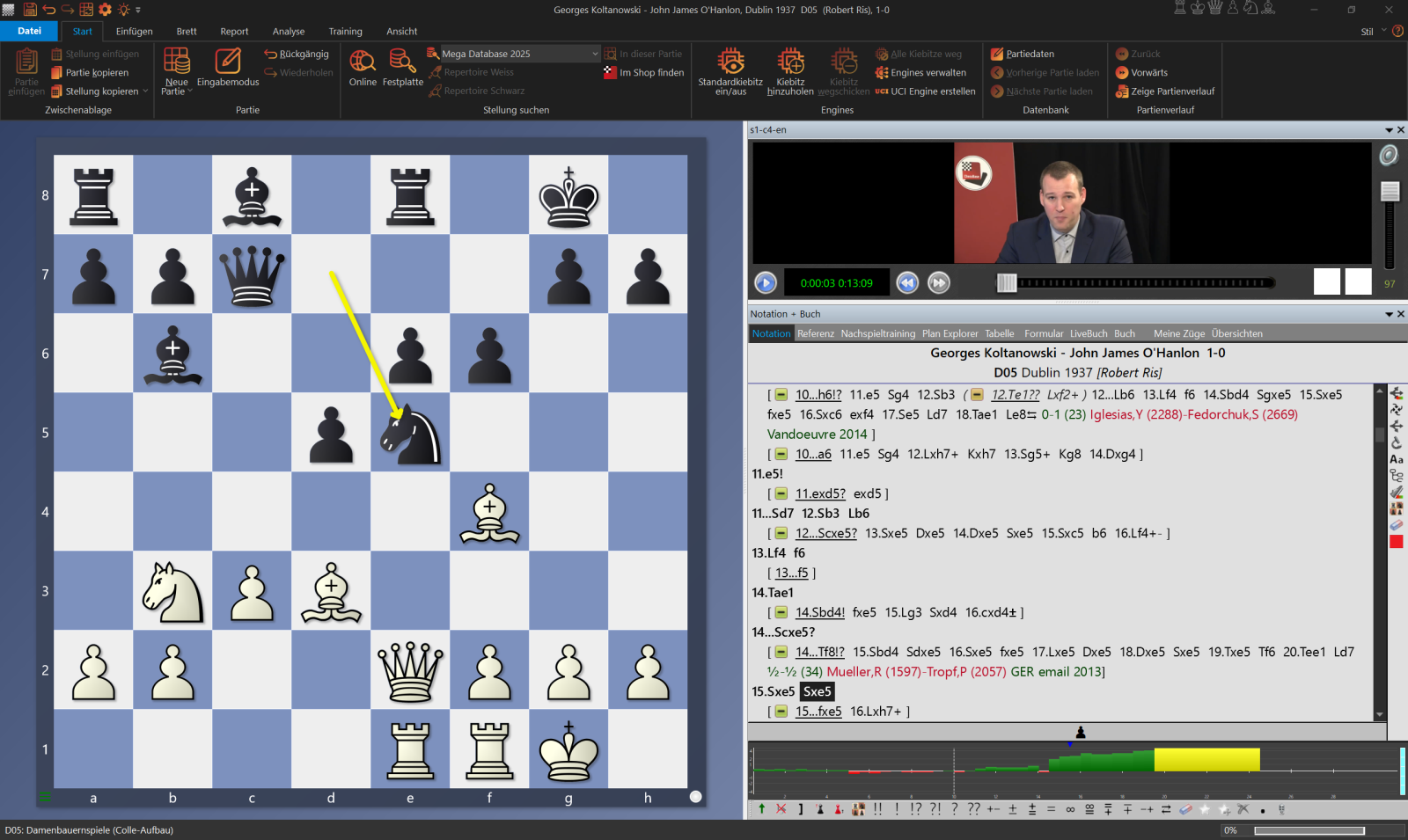Expand the Stellung kopieren dropdown arrow
This screenshot has height=840, width=1408.
[x=145, y=91]
